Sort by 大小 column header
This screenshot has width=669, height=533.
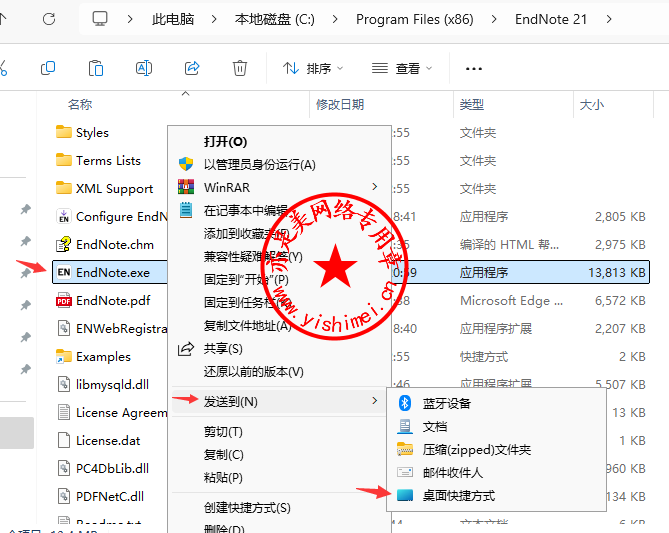[591, 105]
